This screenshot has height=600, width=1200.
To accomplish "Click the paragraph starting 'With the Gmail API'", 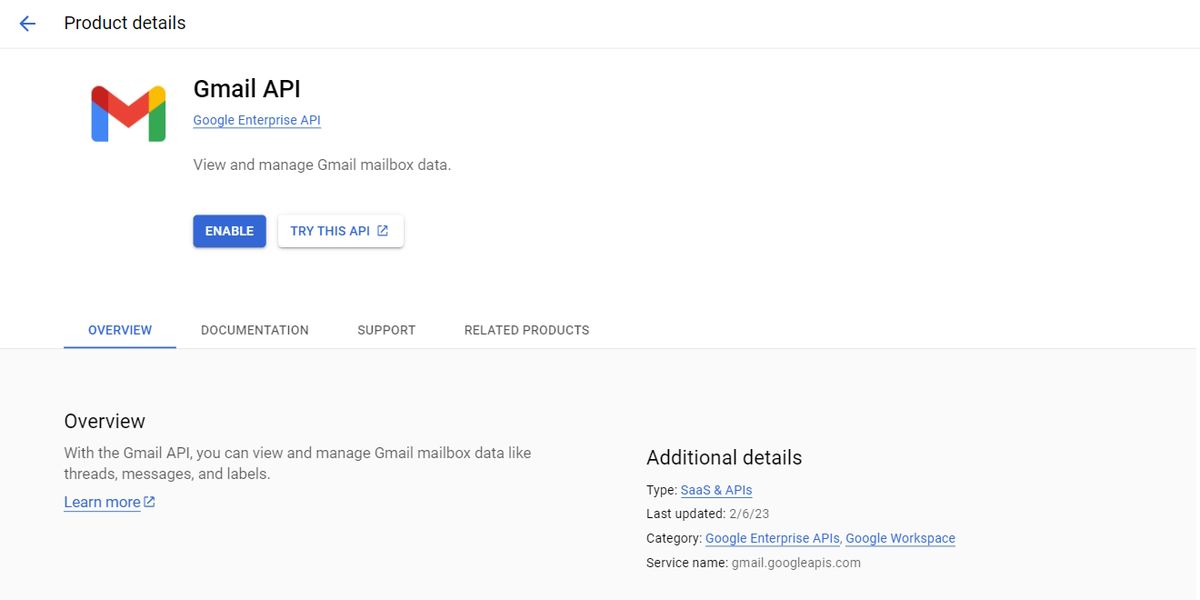I will point(298,463).
